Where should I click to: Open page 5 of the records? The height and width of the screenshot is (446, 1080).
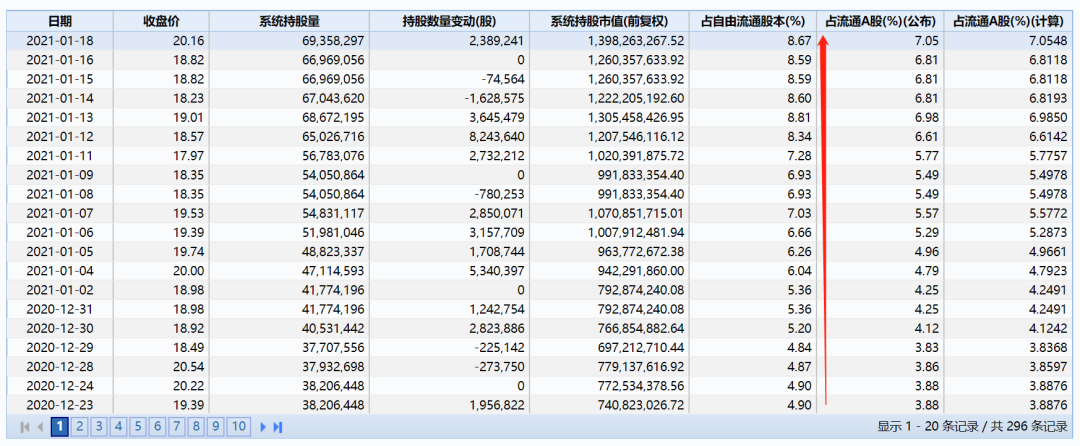(138, 427)
